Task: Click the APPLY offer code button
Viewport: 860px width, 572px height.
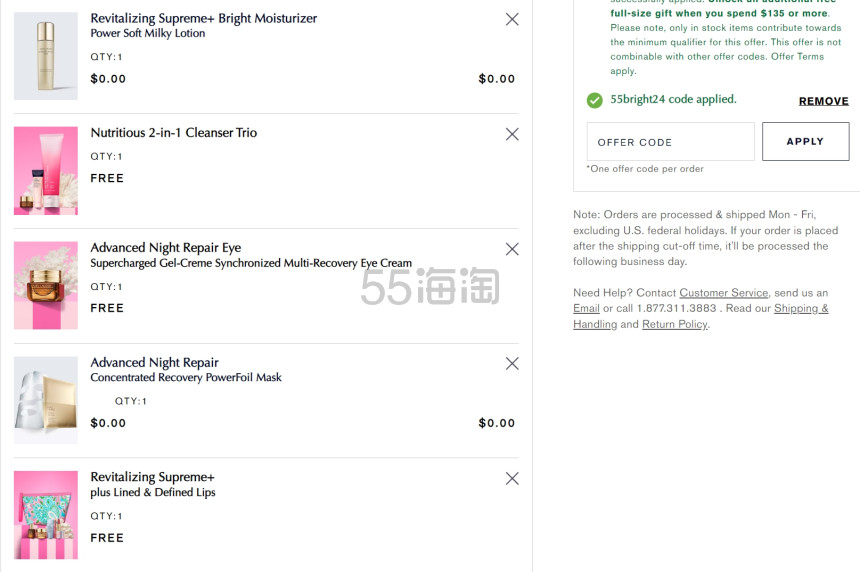Action: point(805,141)
